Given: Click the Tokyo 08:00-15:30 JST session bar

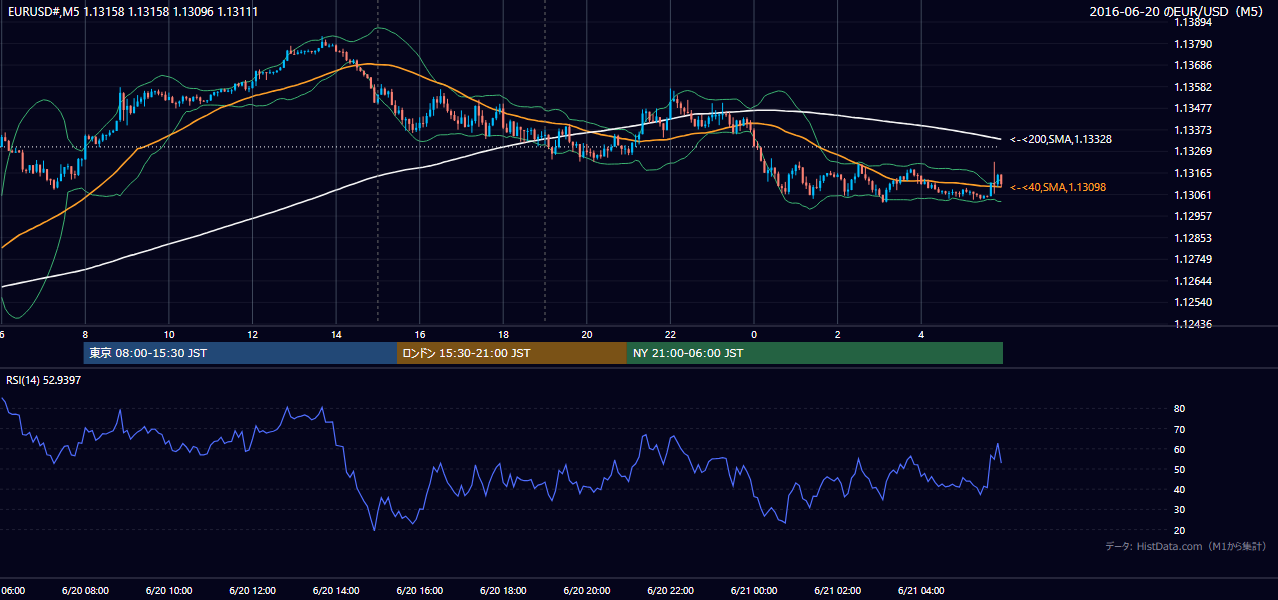Looking at the screenshot, I should click(240, 353).
